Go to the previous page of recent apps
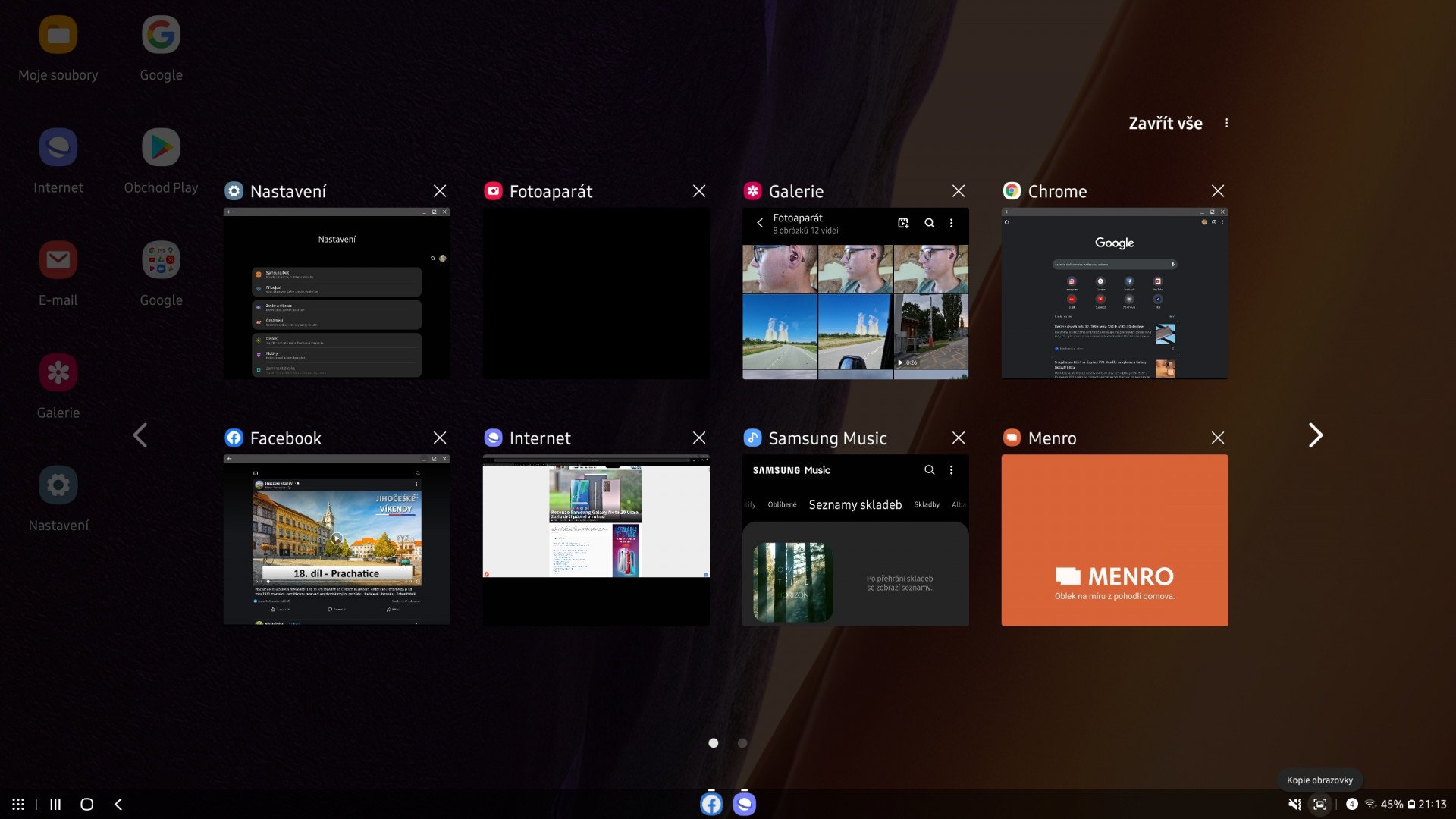 (x=140, y=435)
